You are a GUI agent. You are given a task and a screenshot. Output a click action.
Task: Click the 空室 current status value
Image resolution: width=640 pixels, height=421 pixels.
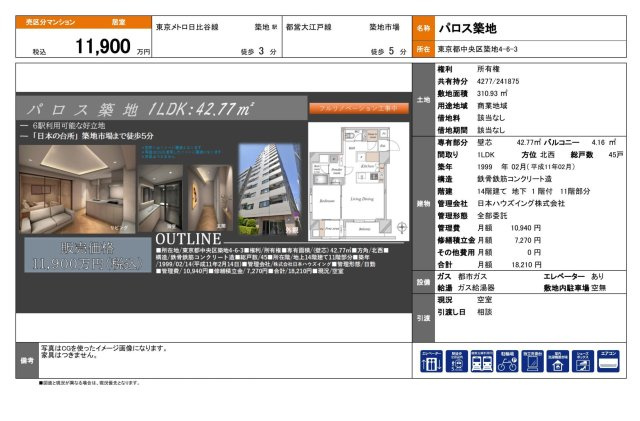point(484,300)
